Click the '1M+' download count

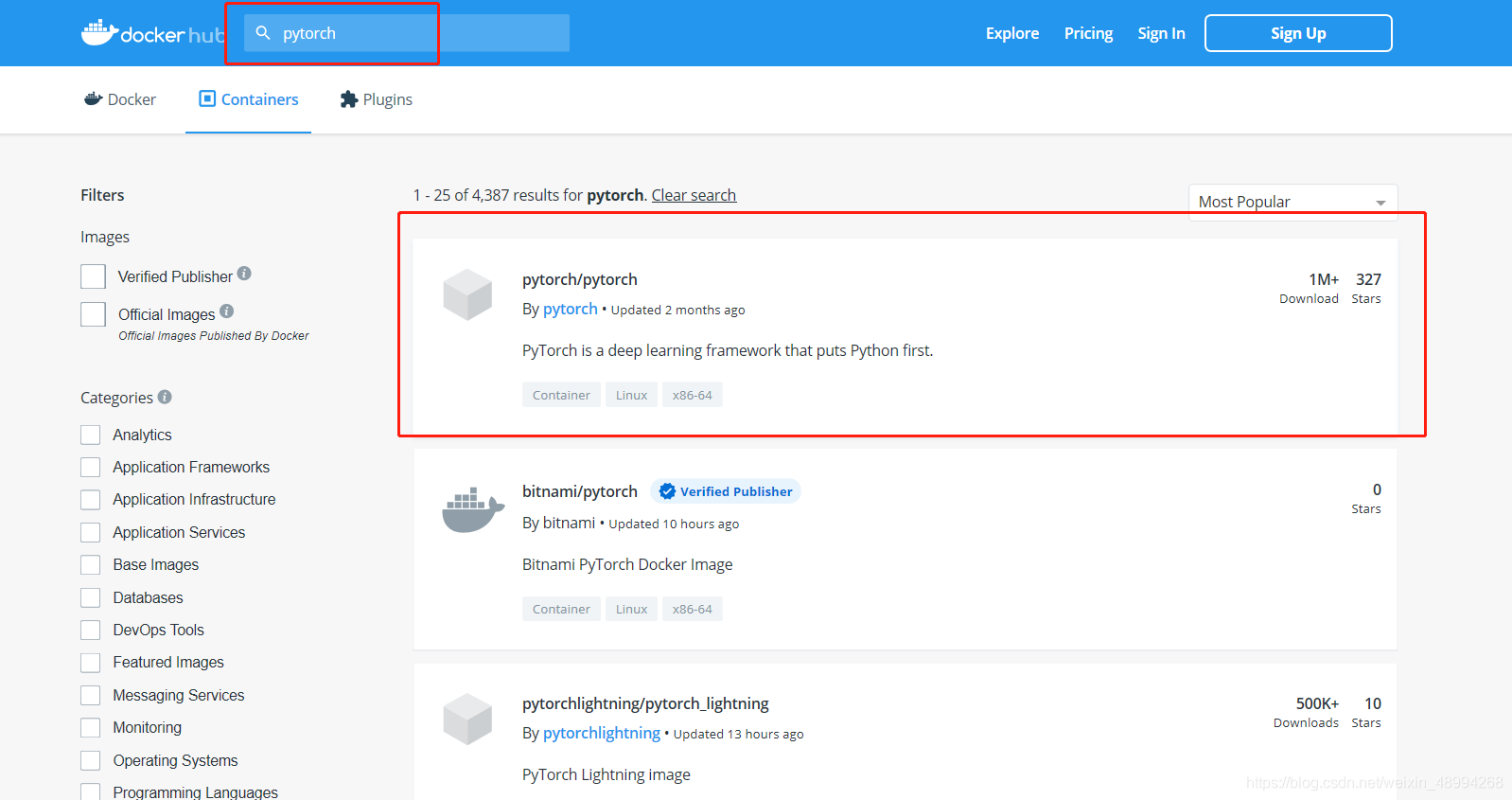tap(1324, 279)
